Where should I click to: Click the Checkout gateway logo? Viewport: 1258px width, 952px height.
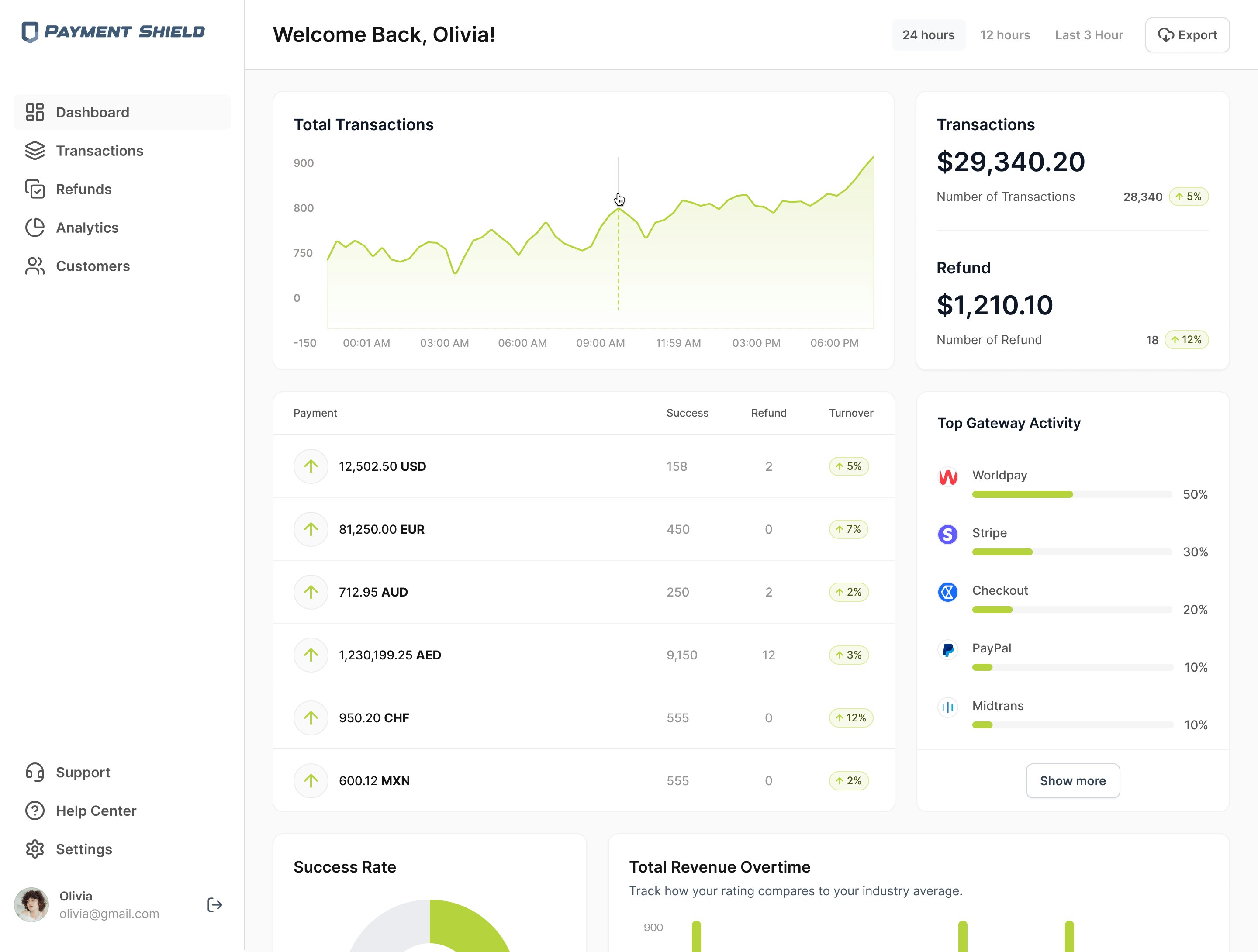pyautogui.click(x=947, y=592)
